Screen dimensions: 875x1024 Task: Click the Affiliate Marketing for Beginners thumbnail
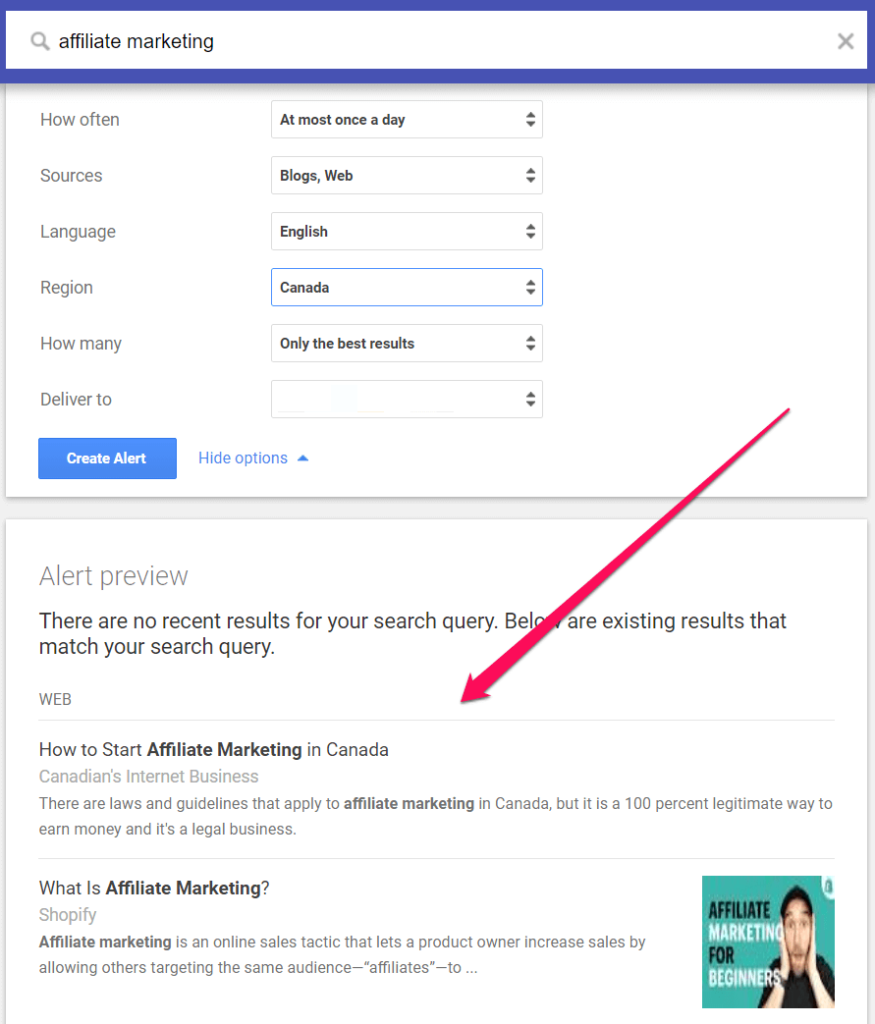[767, 941]
